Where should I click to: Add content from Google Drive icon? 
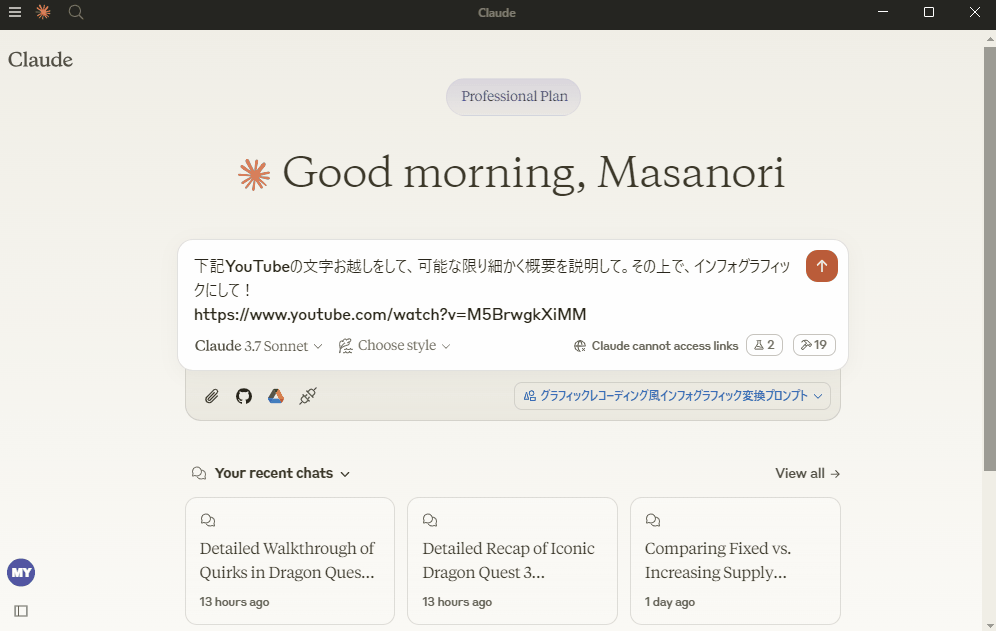tap(276, 397)
